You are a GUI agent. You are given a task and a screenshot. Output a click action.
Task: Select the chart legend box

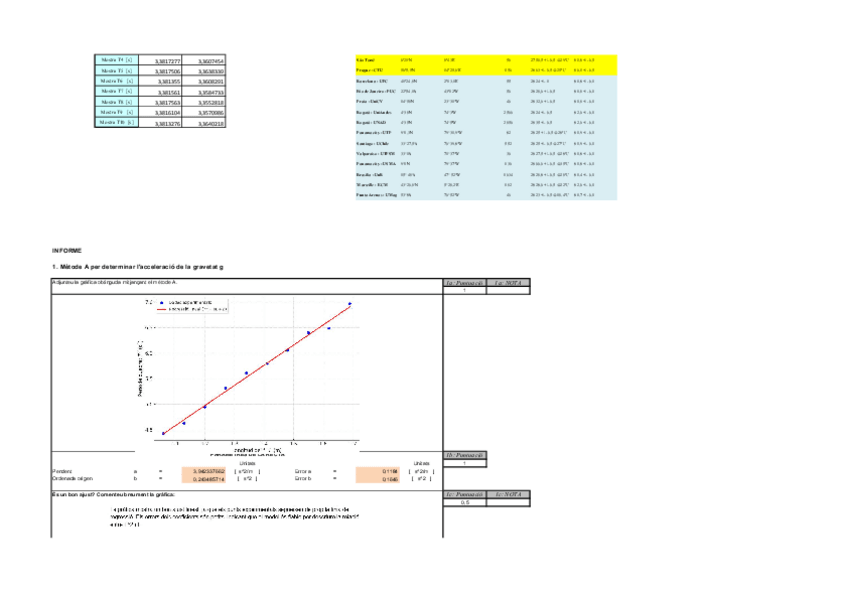pos(196,305)
